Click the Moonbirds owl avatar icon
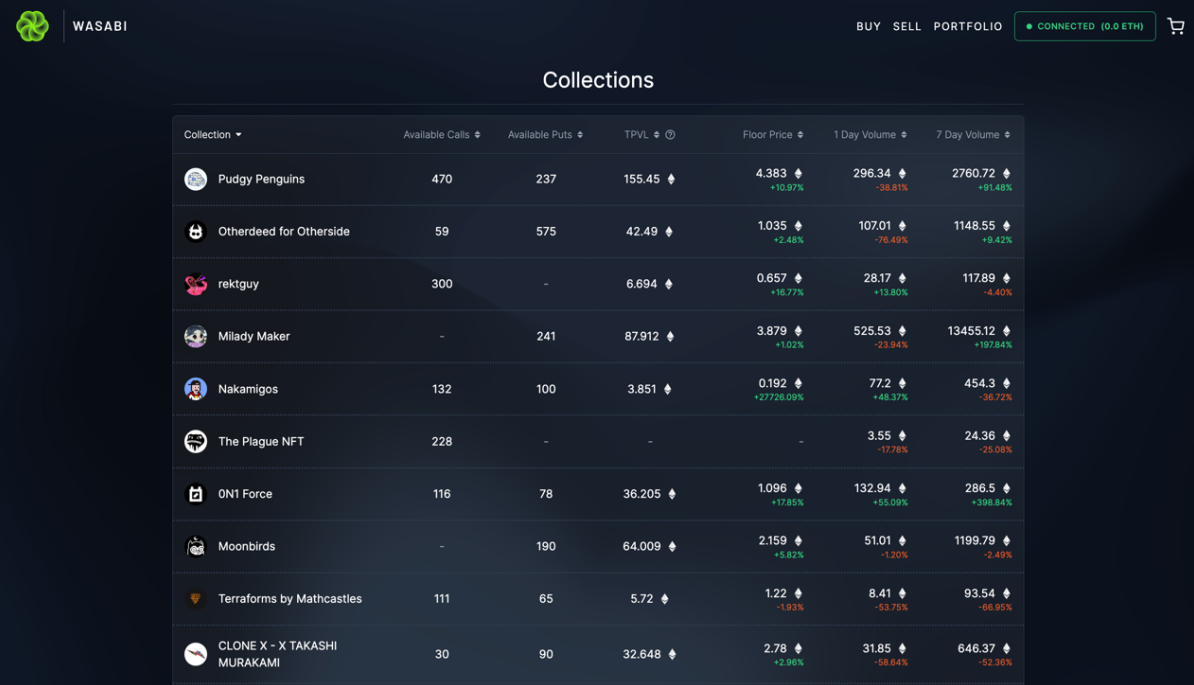The width and height of the screenshot is (1194, 685). click(x=196, y=546)
